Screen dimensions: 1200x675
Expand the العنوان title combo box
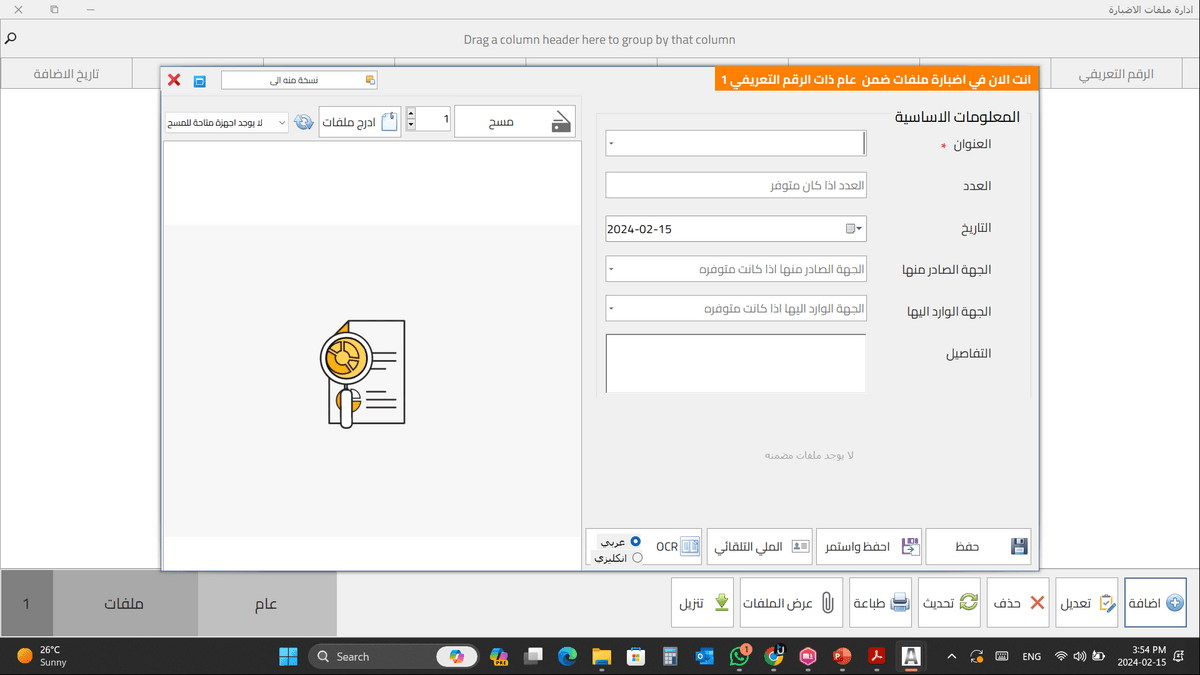(611, 144)
